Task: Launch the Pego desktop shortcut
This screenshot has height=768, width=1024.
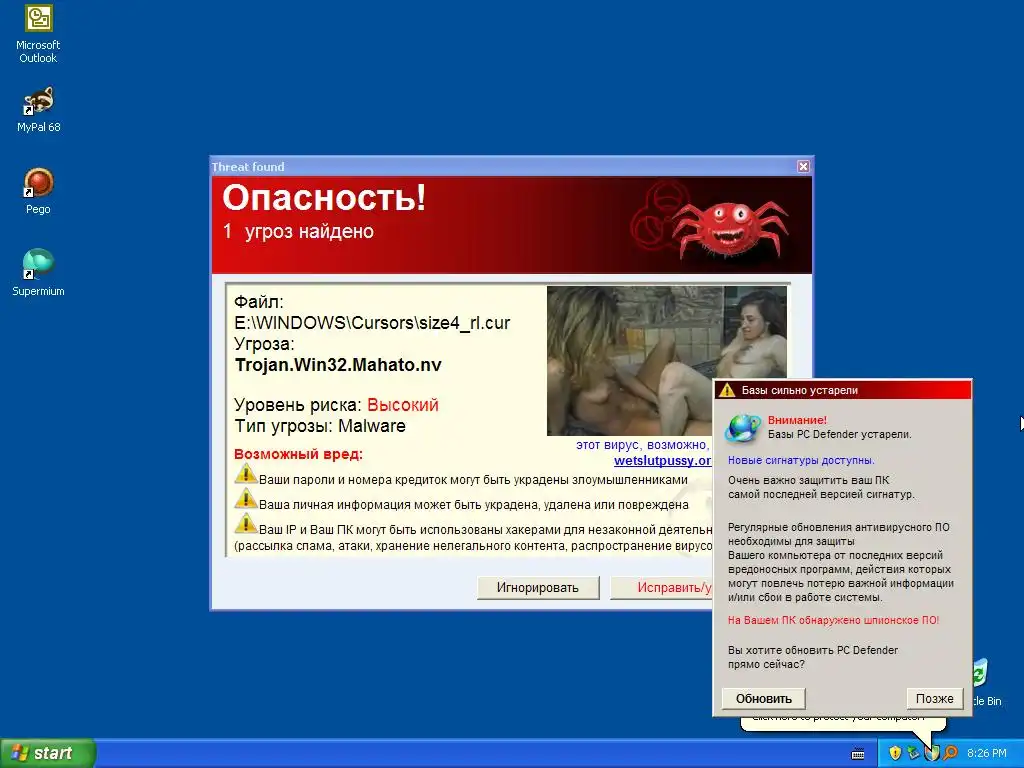Action: (x=38, y=191)
